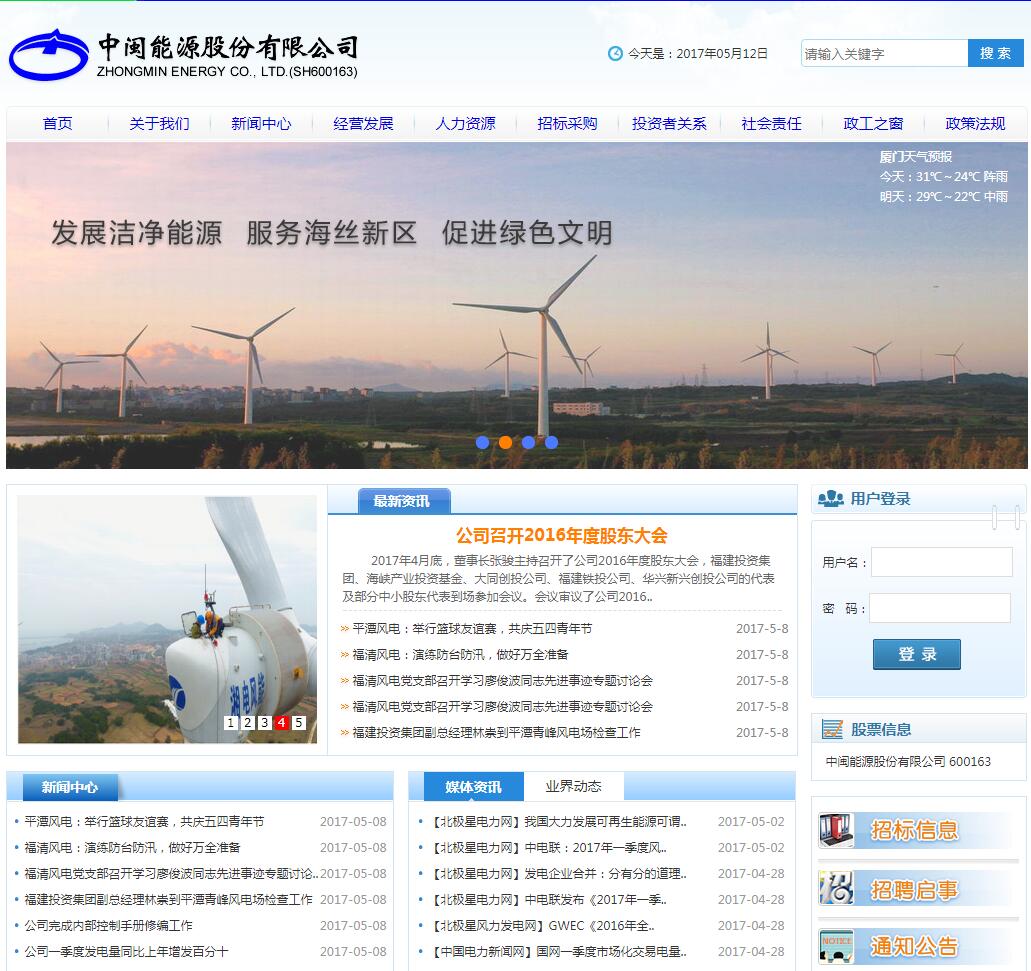Viewport: 1031px width, 971px height.
Task: Open 平潭风电 basketball news in 最新资讯
Action: (472, 628)
